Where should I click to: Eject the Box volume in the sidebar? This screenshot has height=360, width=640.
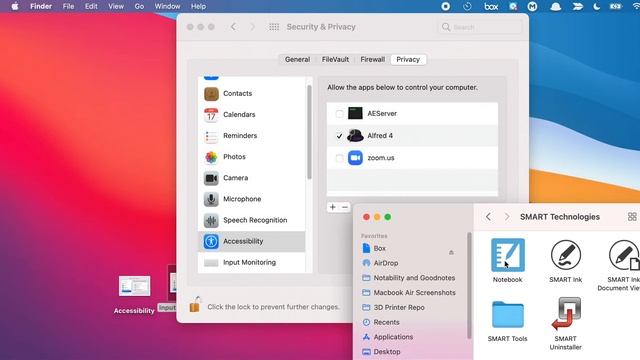coord(451,252)
